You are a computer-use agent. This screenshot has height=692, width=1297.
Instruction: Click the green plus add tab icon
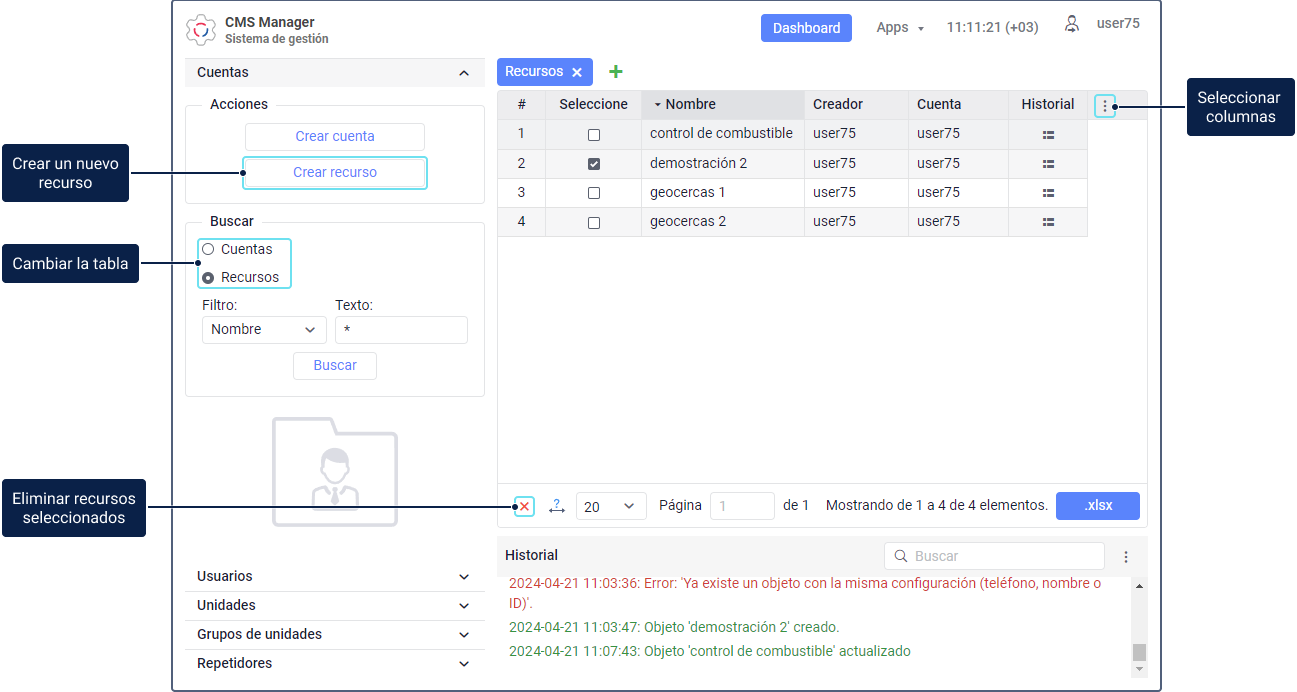[x=616, y=72]
